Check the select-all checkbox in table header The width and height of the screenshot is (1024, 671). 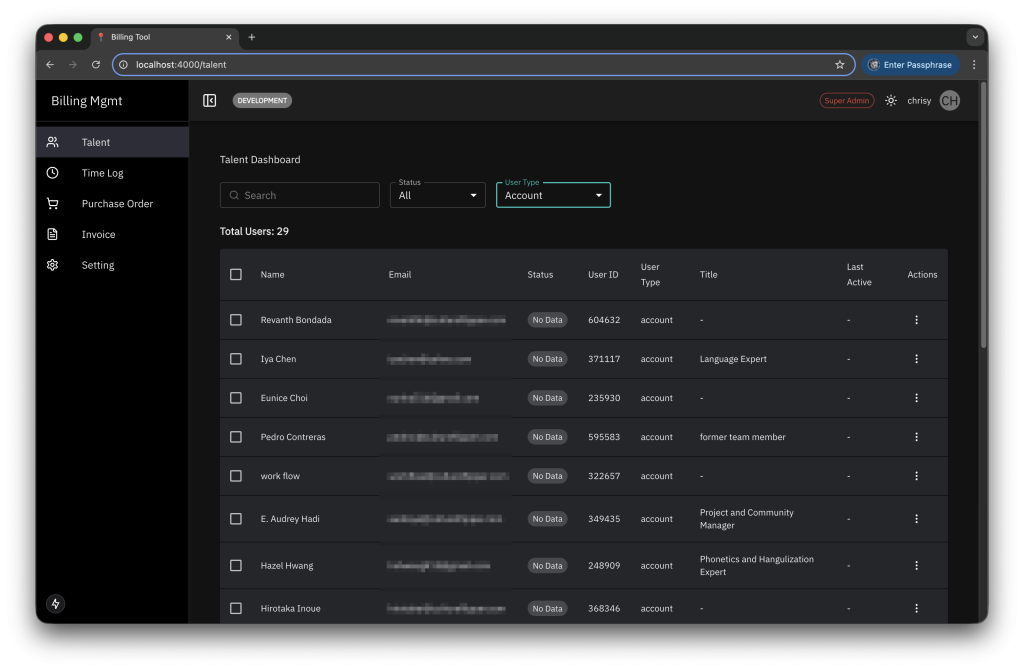point(236,274)
